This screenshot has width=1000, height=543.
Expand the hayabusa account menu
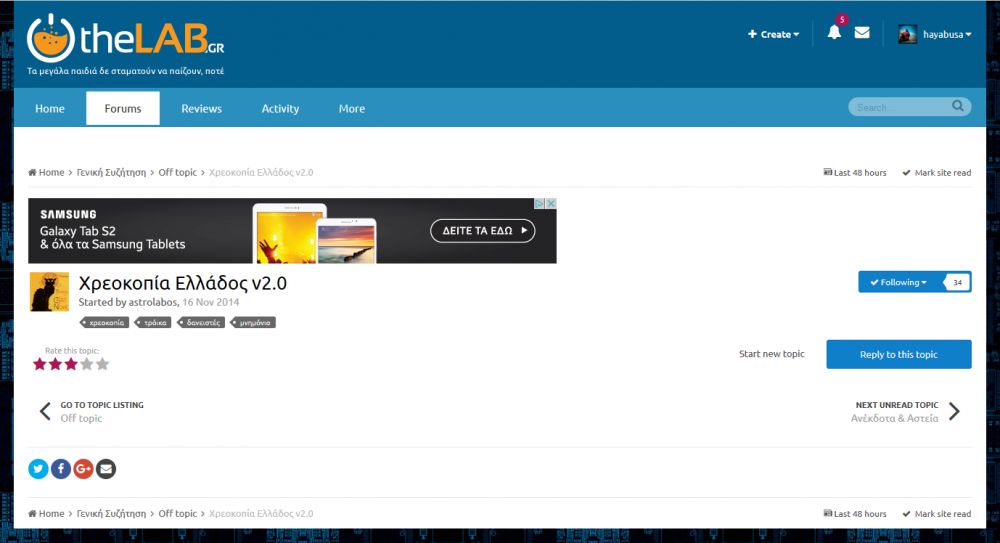pos(947,34)
